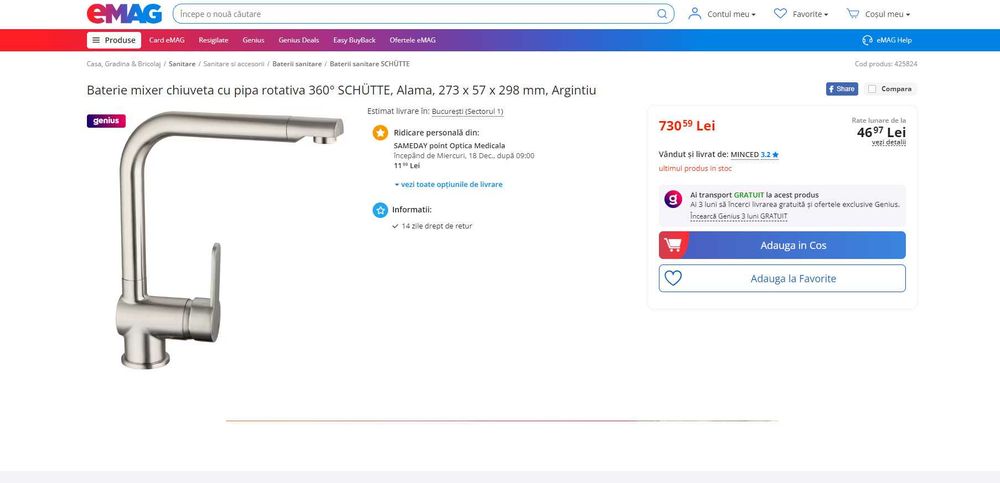Click the Contul meu user icon

coord(695,13)
